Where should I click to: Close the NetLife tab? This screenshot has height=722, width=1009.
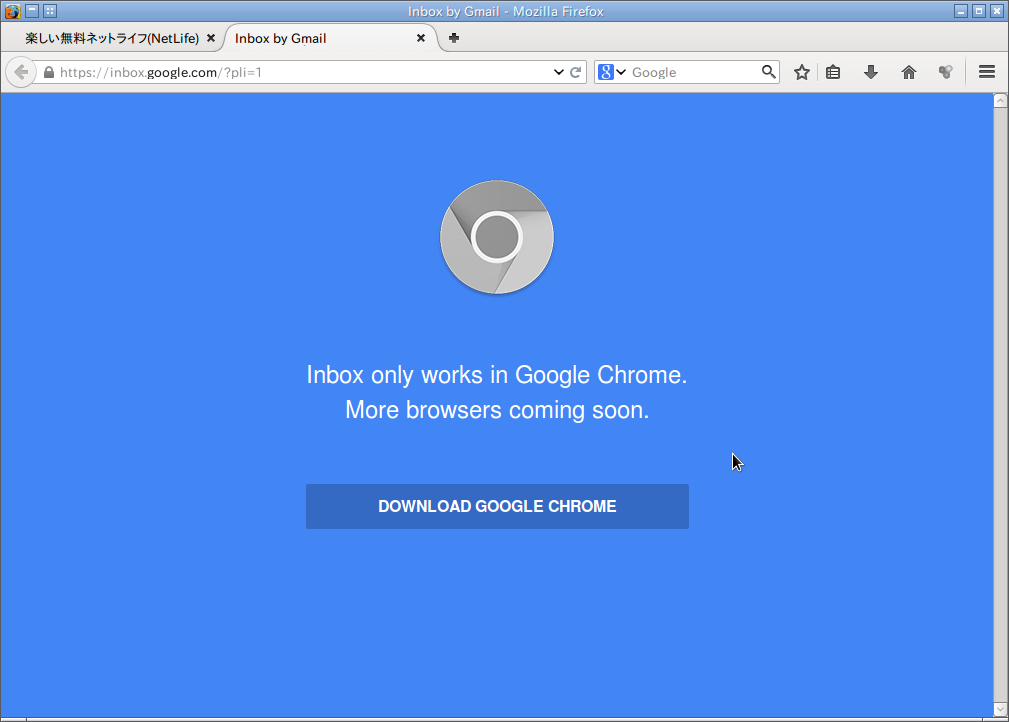click(x=210, y=39)
